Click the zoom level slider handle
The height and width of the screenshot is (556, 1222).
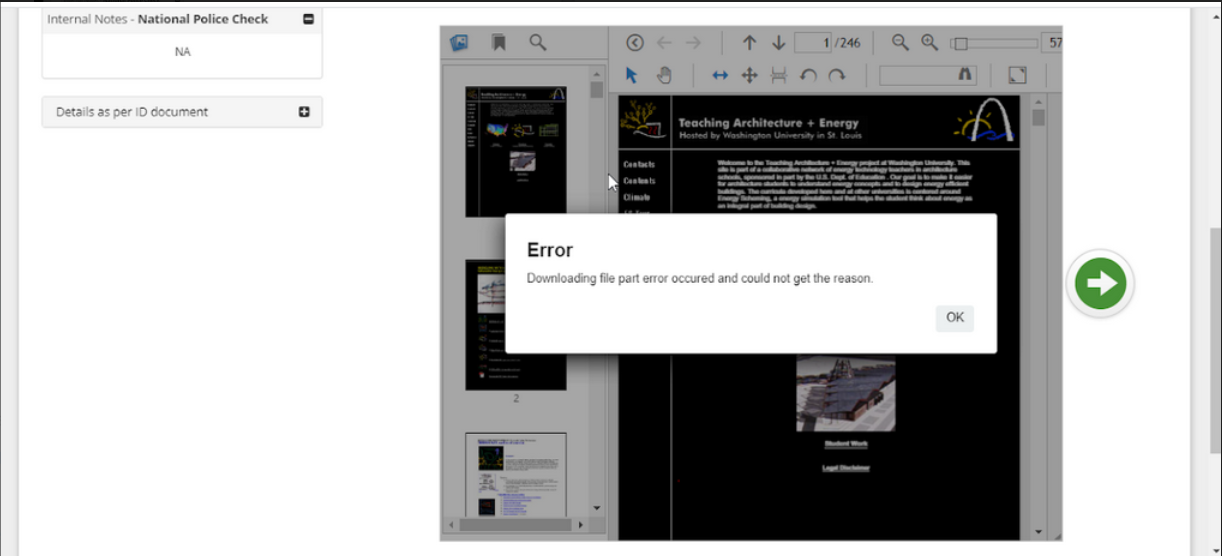pos(960,43)
